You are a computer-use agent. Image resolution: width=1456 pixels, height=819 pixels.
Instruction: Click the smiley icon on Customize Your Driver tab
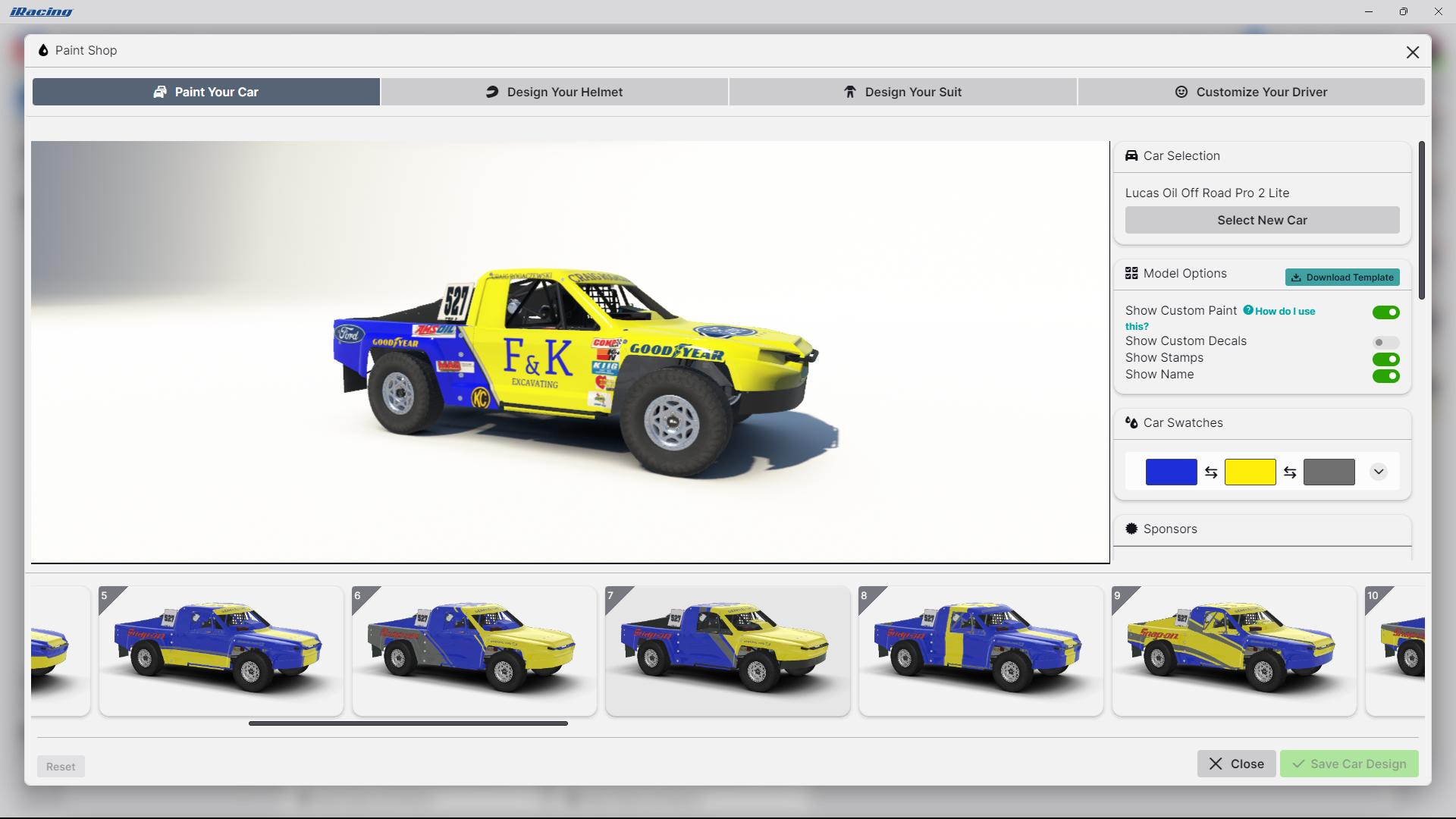(1181, 91)
